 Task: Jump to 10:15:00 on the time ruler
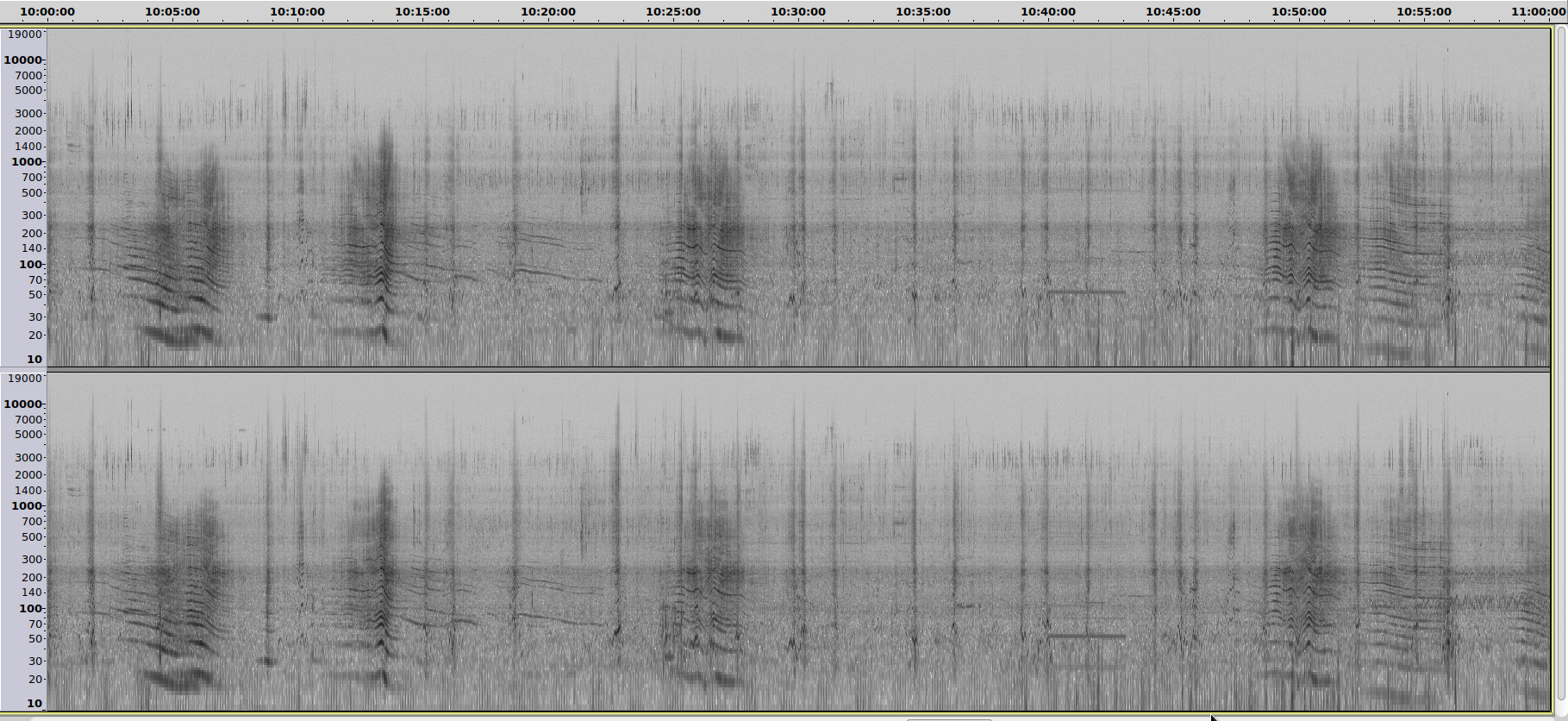tap(422, 12)
